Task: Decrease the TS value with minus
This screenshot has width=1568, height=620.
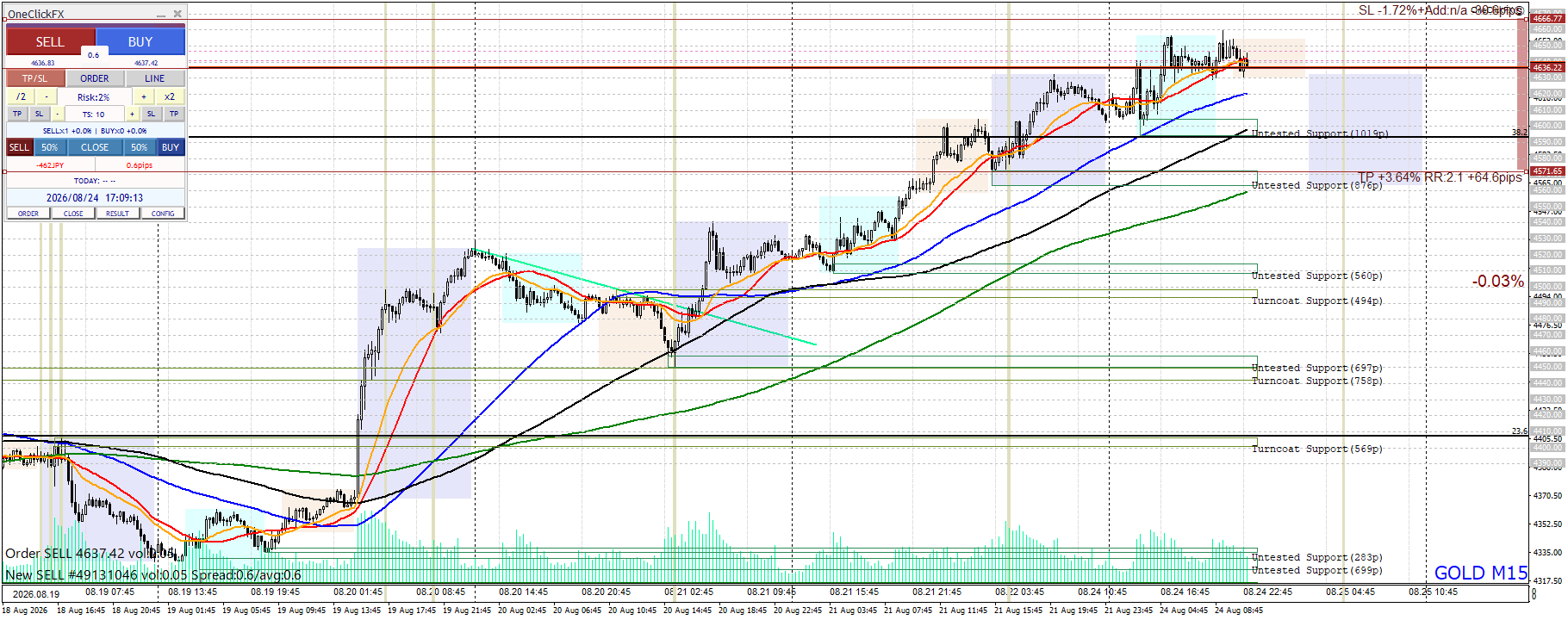Action: (x=58, y=114)
